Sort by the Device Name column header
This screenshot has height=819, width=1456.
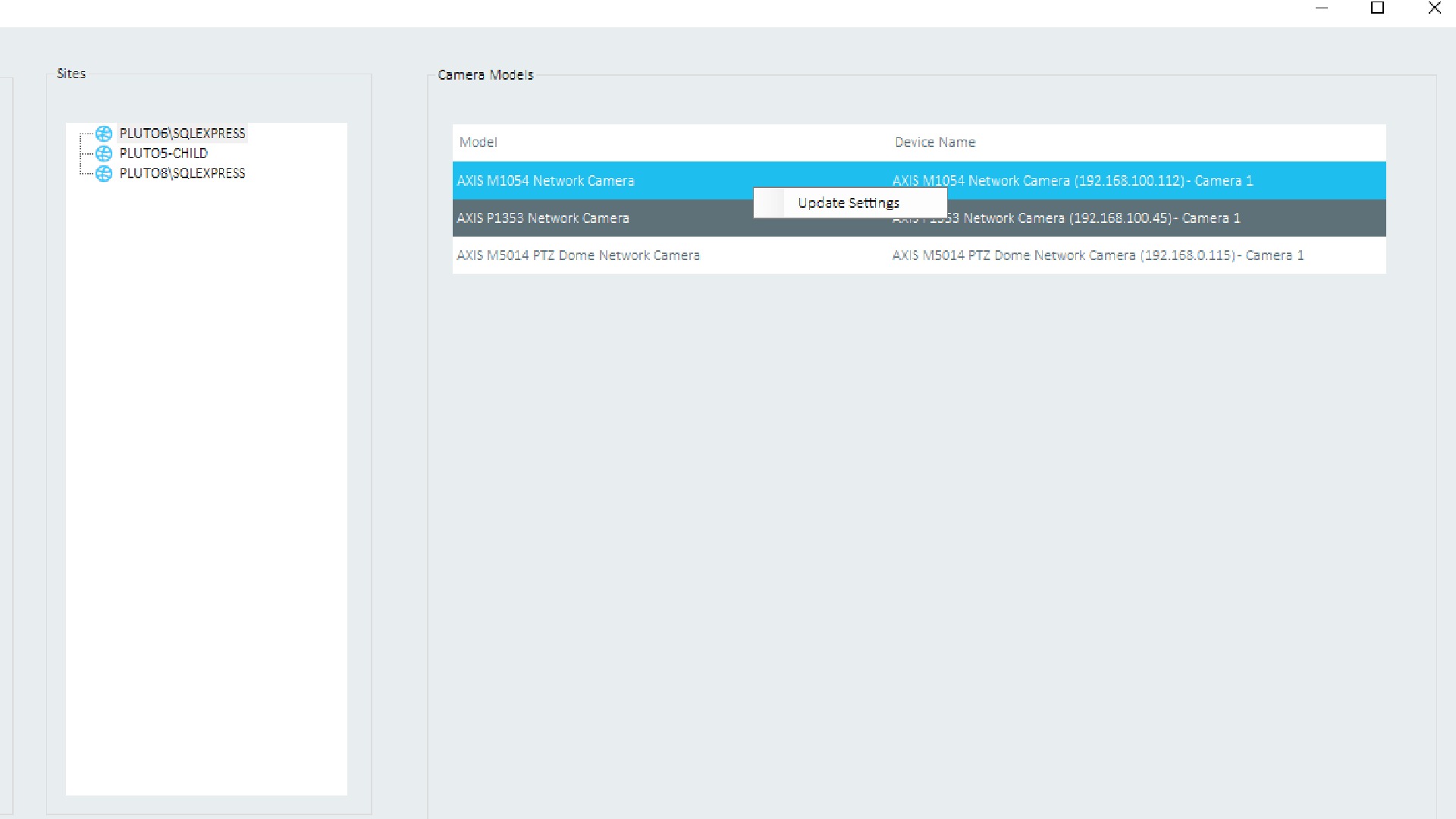935,143
